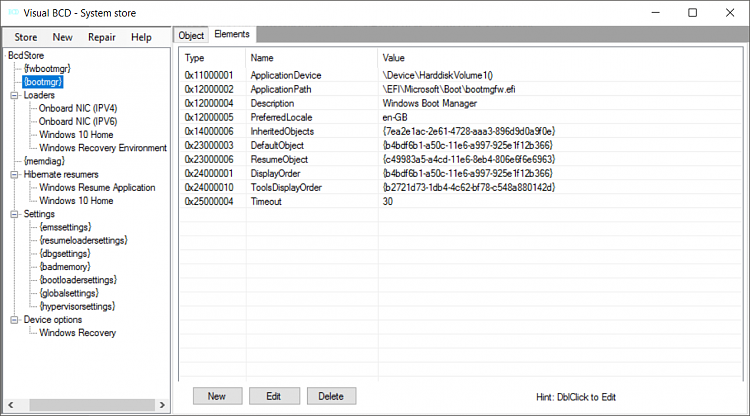Select the {bootloadersettings} item
The width and height of the screenshot is (750, 416).
click(x=78, y=280)
